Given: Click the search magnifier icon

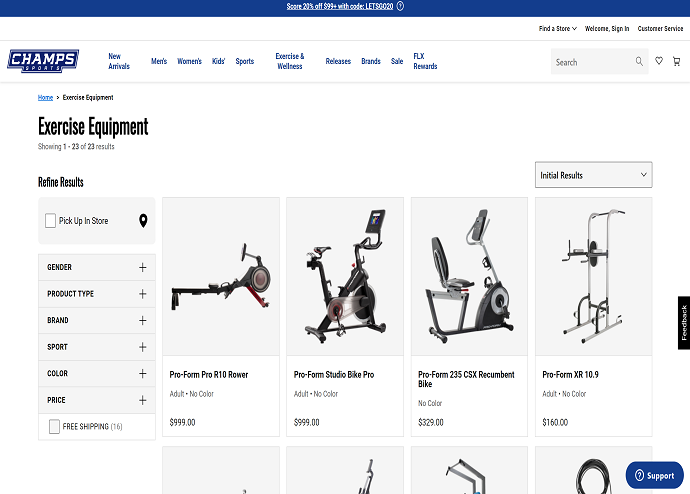Looking at the screenshot, I should [x=639, y=62].
